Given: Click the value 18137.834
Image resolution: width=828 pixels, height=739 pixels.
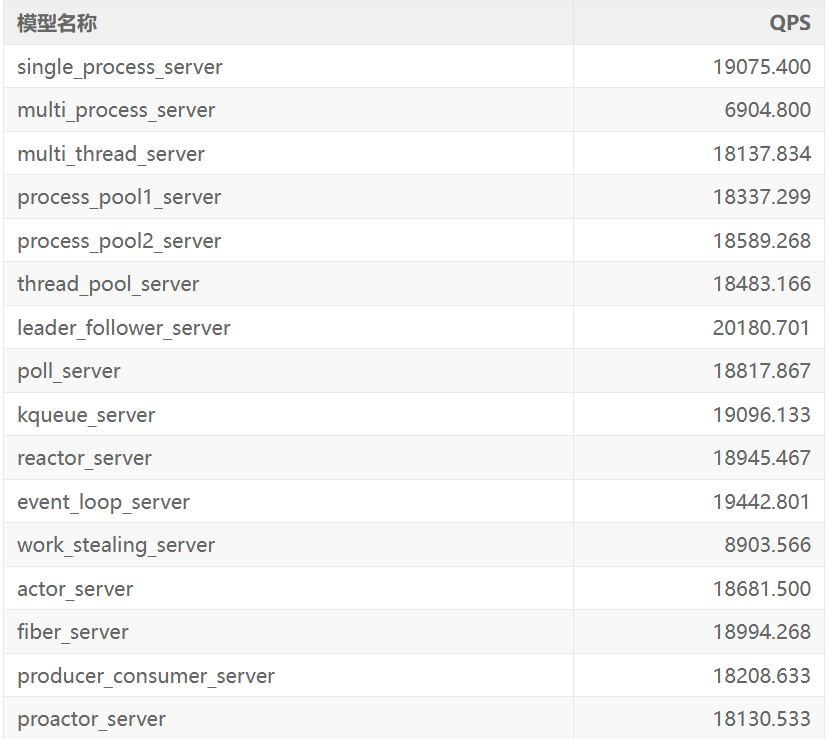Looking at the screenshot, I should click(761, 154).
